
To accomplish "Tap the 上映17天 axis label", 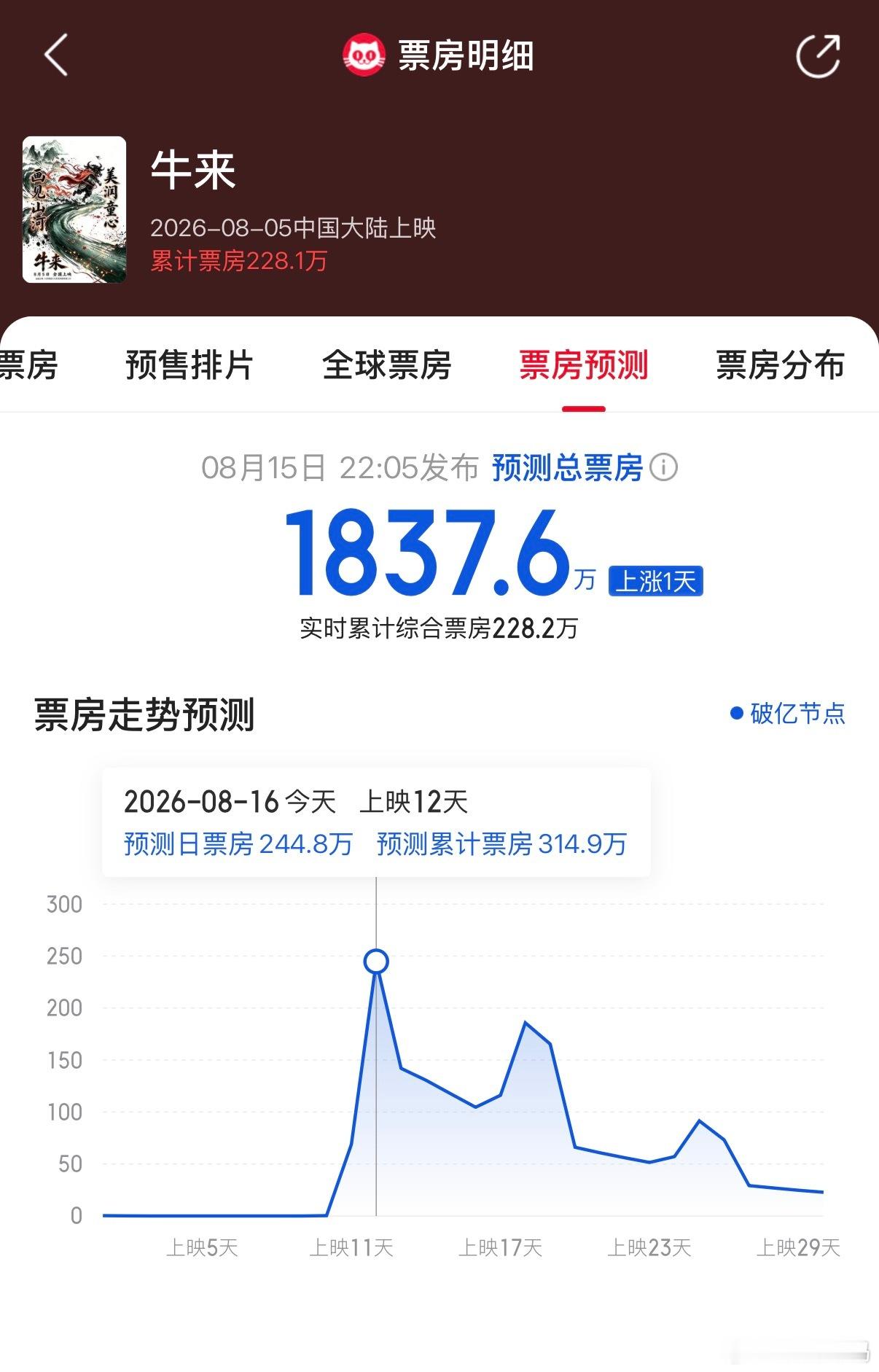I will click(500, 1248).
